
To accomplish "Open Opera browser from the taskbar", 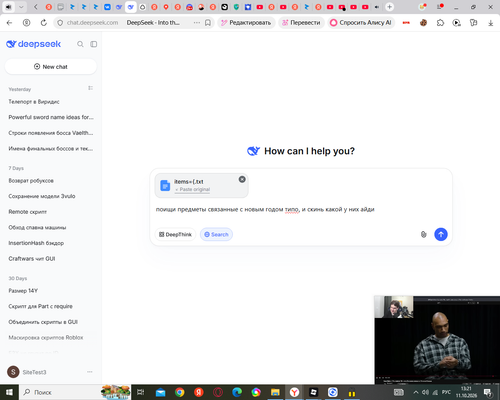I will (x=218, y=392).
